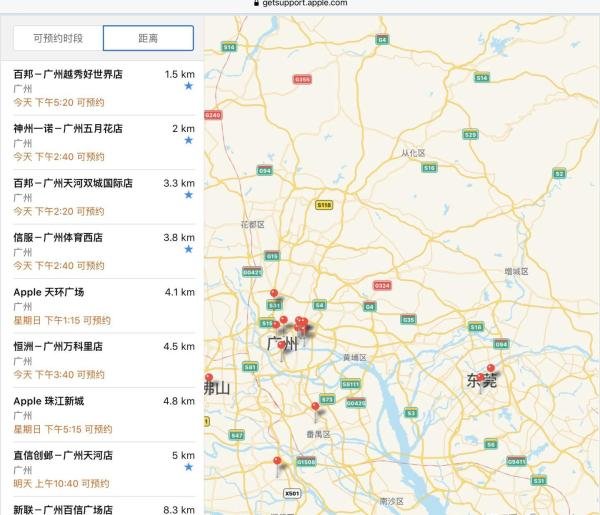Click star icon for 信服－广州体育西店
This screenshot has width=600, height=515.
click(x=189, y=249)
